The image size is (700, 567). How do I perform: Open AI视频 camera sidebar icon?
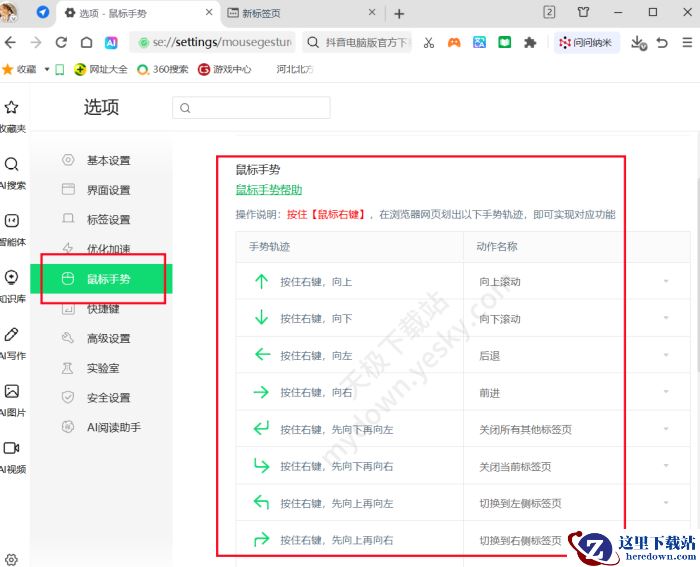point(12,456)
